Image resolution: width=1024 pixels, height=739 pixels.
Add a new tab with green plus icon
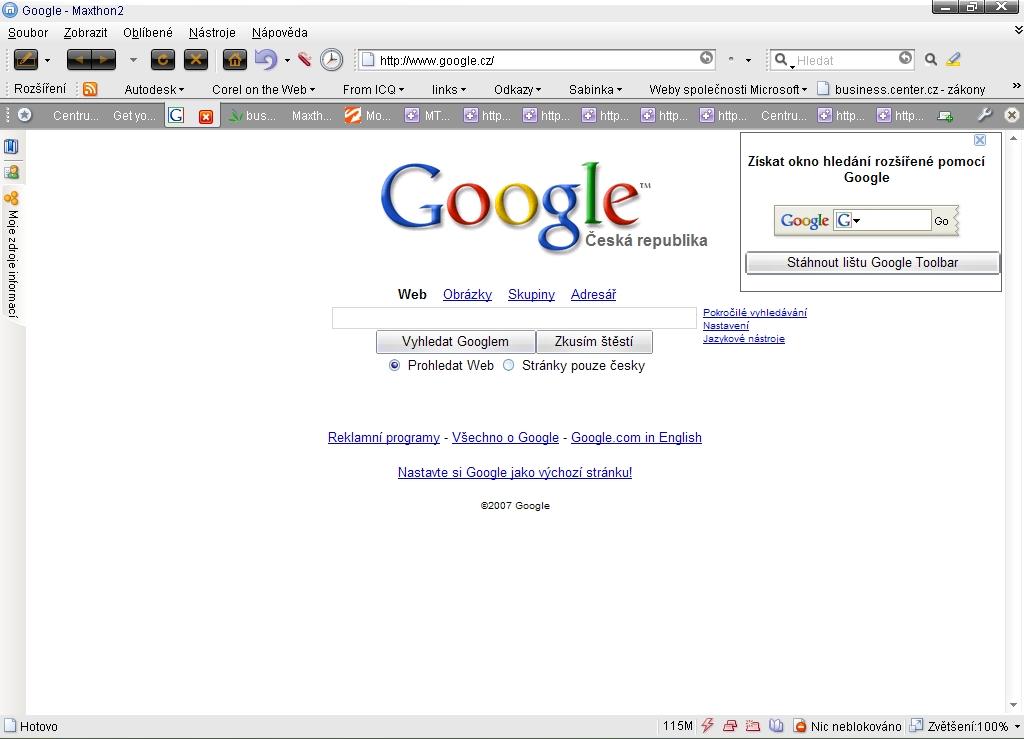pyautogui.click(x=944, y=116)
